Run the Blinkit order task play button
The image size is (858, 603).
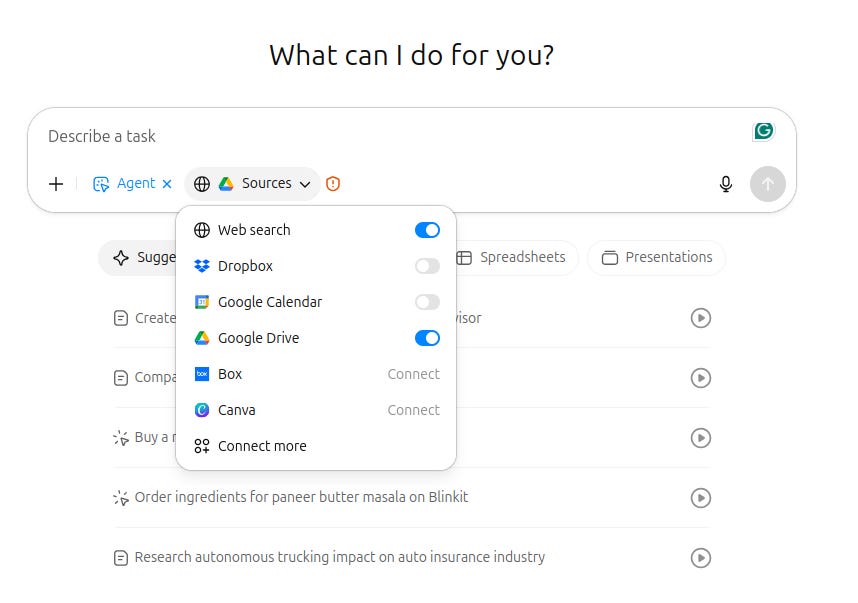701,498
